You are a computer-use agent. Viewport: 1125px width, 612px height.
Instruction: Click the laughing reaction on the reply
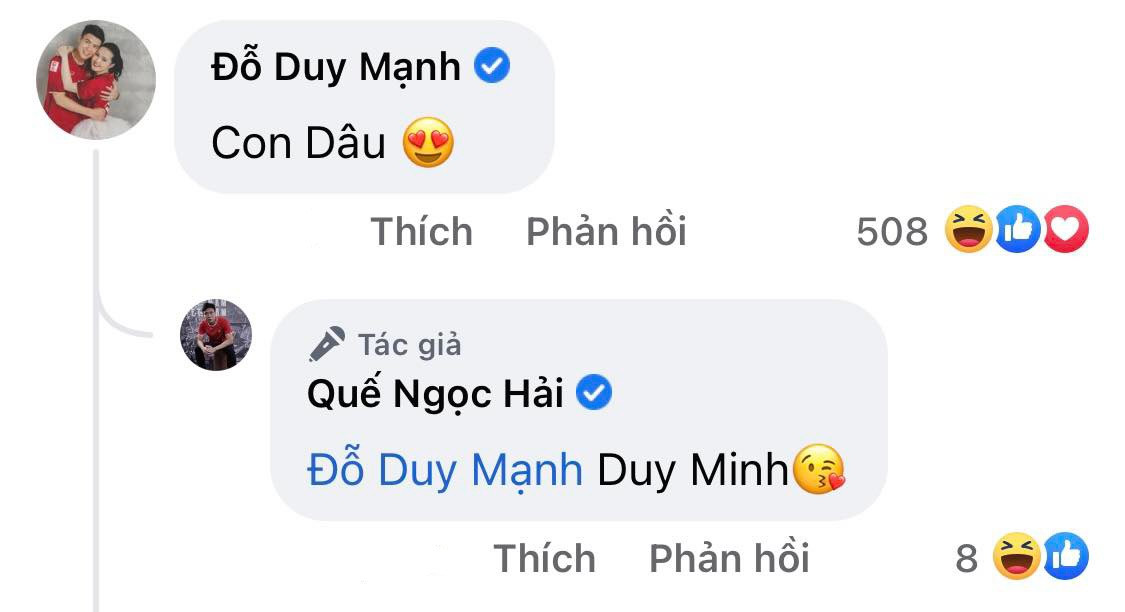pyautogui.click(x=1017, y=556)
